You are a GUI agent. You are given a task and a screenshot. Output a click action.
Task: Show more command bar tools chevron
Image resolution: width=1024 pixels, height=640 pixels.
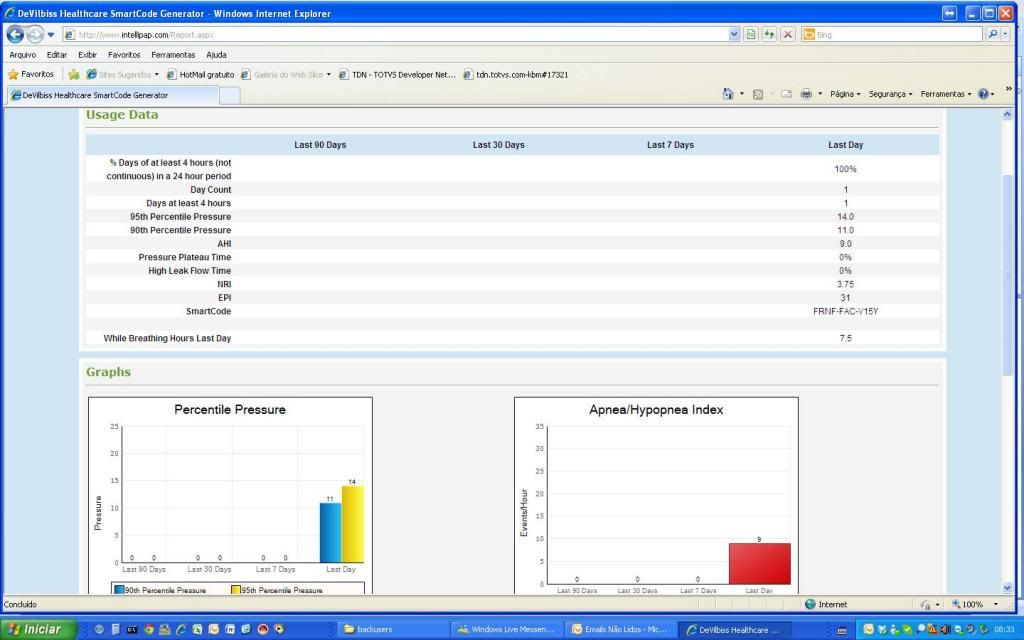(1009, 89)
